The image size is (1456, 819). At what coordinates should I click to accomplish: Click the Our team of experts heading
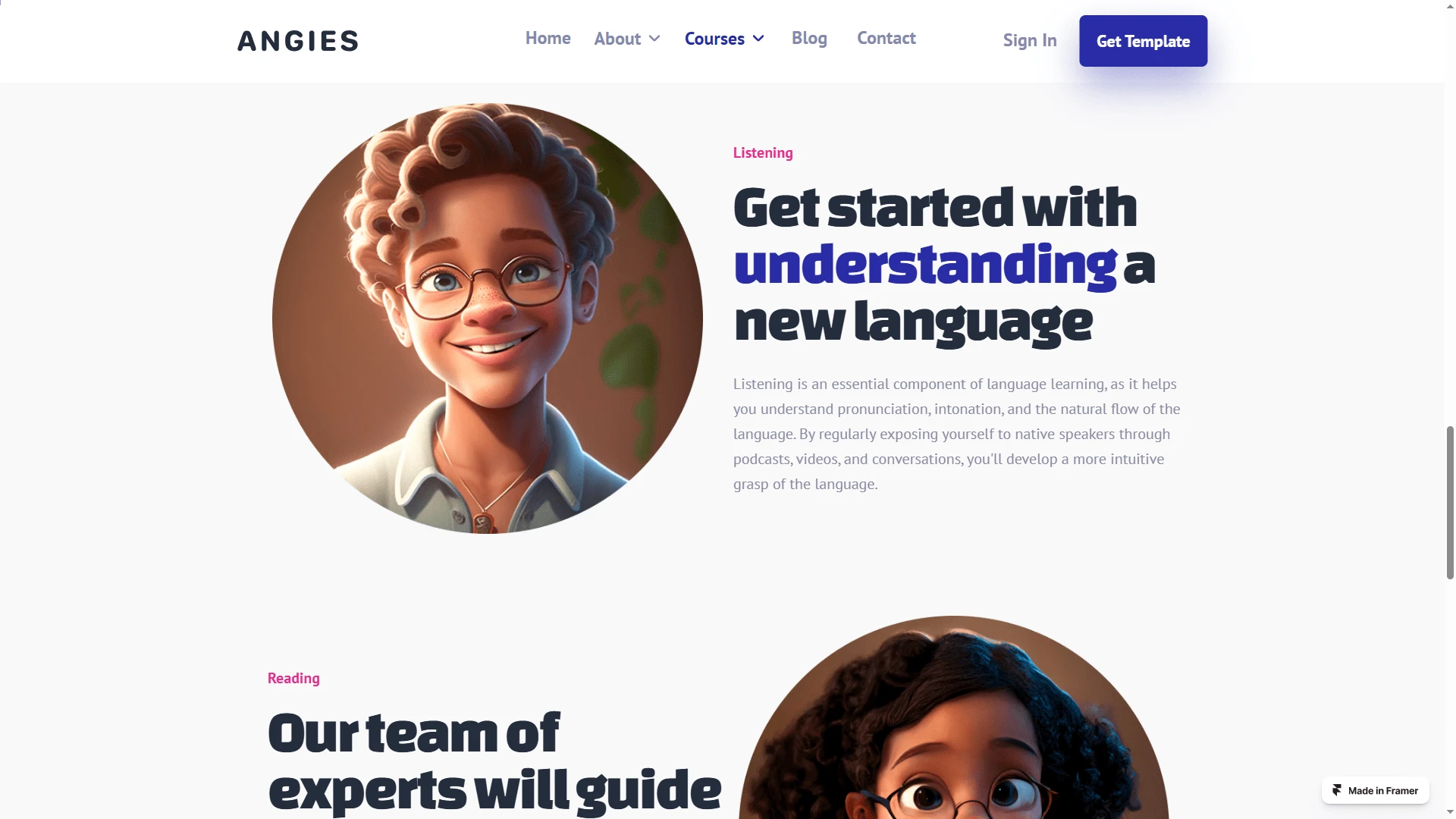coord(494,762)
